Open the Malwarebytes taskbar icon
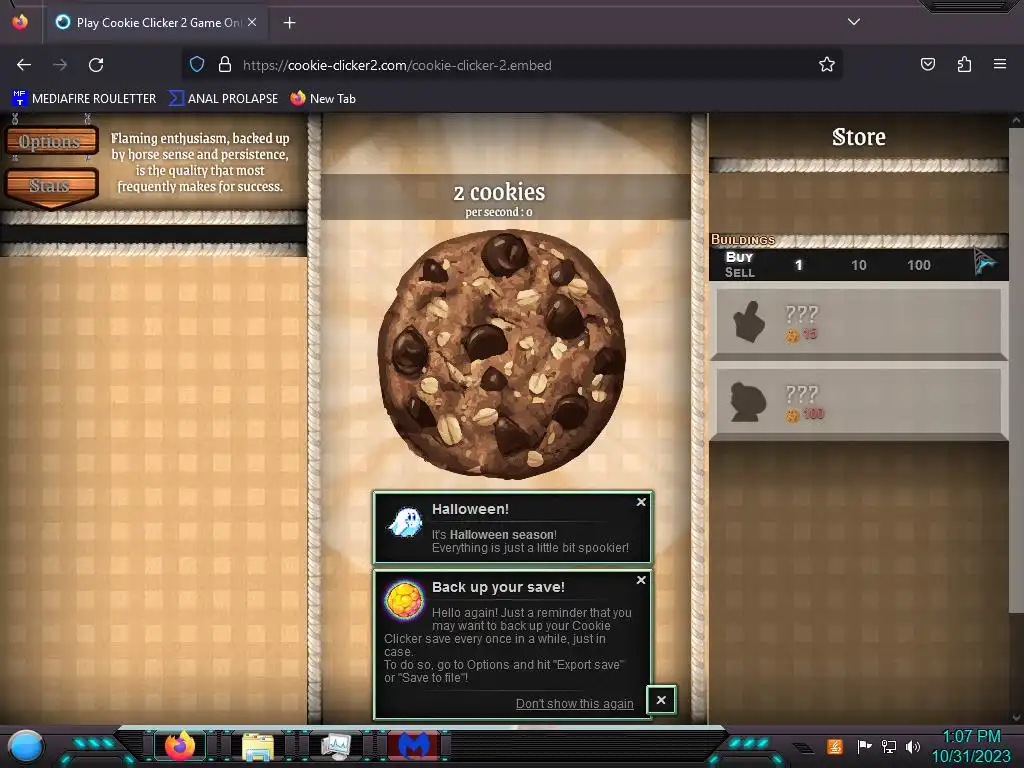Image resolution: width=1024 pixels, height=768 pixels. [414, 746]
